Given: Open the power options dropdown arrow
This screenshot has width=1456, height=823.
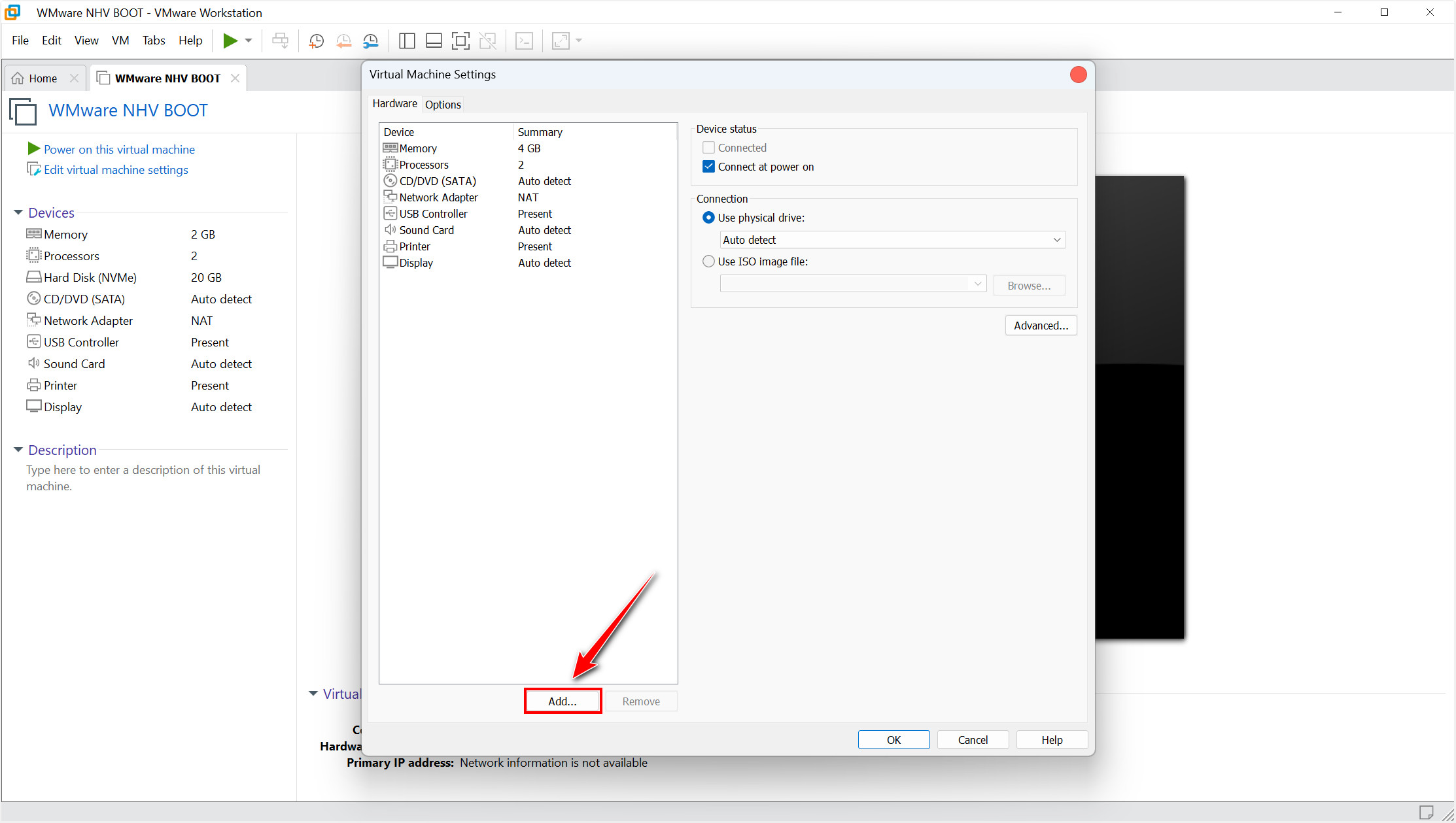Looking at the screenshot, I should point(249,41).
